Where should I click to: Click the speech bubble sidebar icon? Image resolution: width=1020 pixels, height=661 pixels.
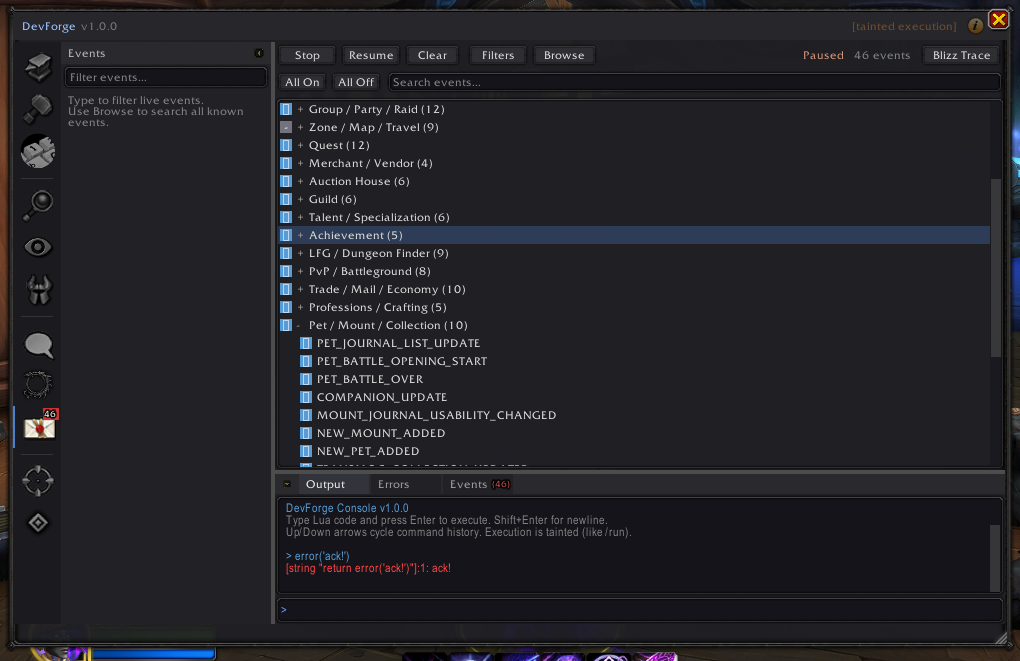pos(37,345)
